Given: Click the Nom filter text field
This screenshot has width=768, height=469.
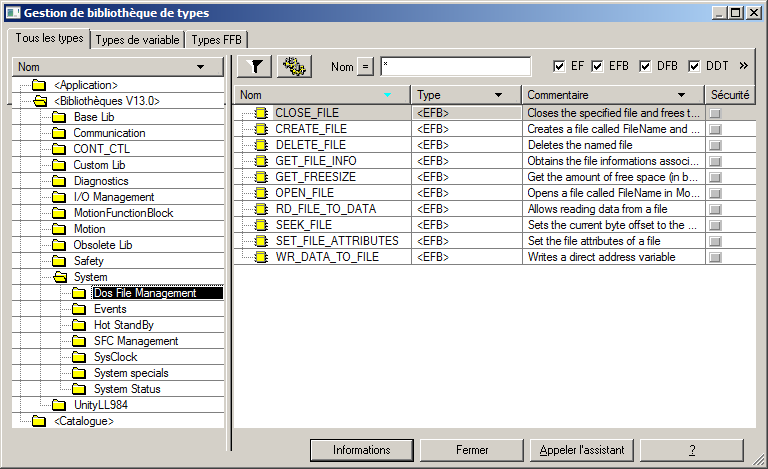Looking at the screenshot, I should point(455,66).
